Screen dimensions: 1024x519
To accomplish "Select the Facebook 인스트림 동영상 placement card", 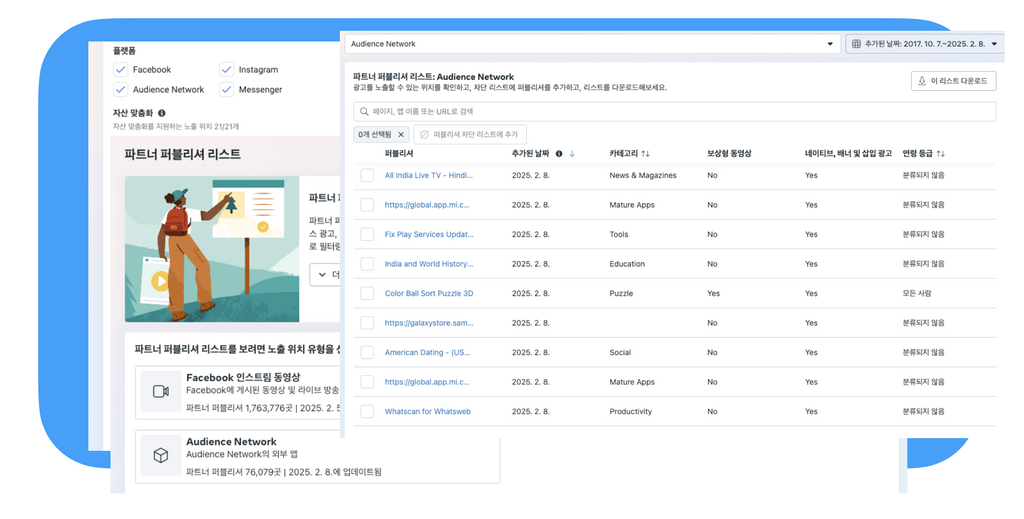I will click(238, 392).
